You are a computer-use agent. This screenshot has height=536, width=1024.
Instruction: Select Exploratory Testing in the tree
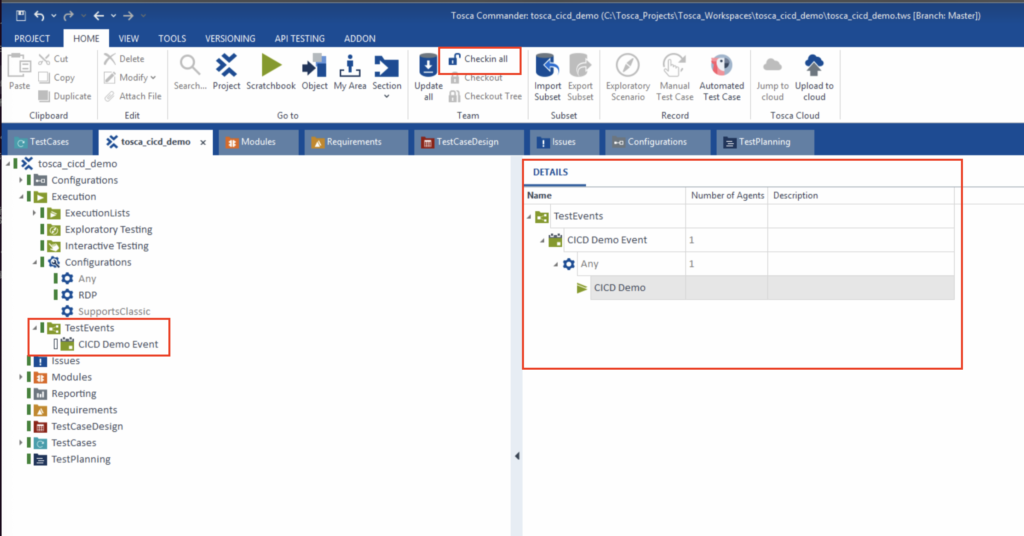pos(108,229)
